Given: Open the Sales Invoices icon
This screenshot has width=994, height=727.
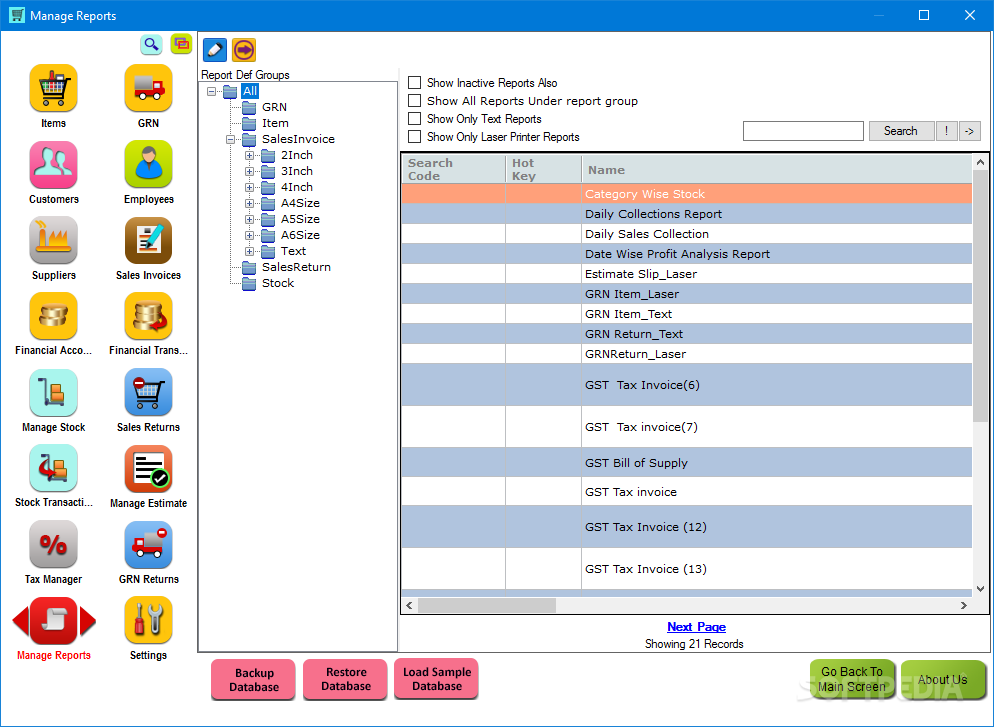Looking at the screenshot, I should click(x=148, y=240).
